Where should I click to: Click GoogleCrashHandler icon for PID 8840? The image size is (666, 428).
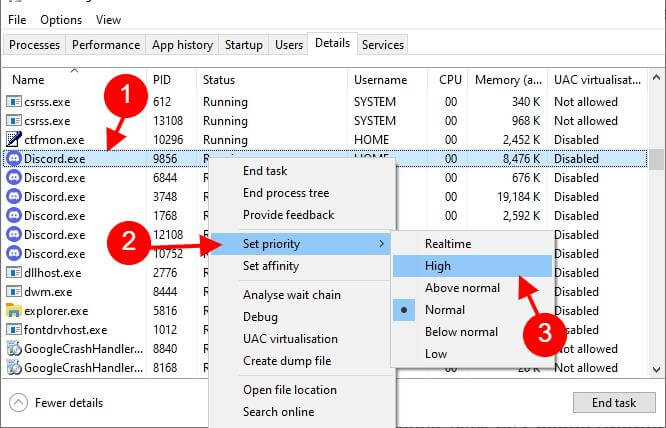(14, 349)
